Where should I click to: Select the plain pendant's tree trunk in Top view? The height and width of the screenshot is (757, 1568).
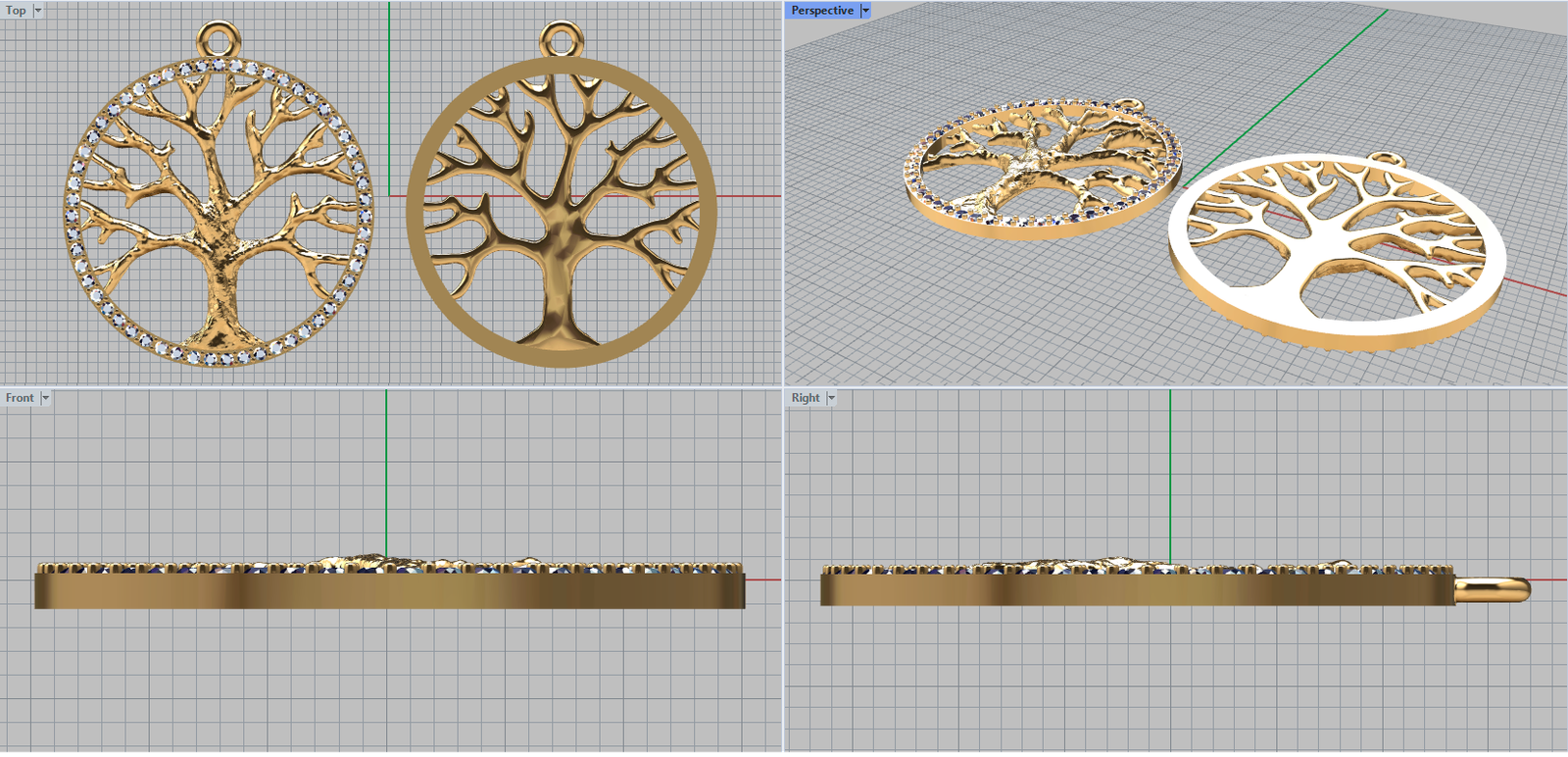[561, 284]
